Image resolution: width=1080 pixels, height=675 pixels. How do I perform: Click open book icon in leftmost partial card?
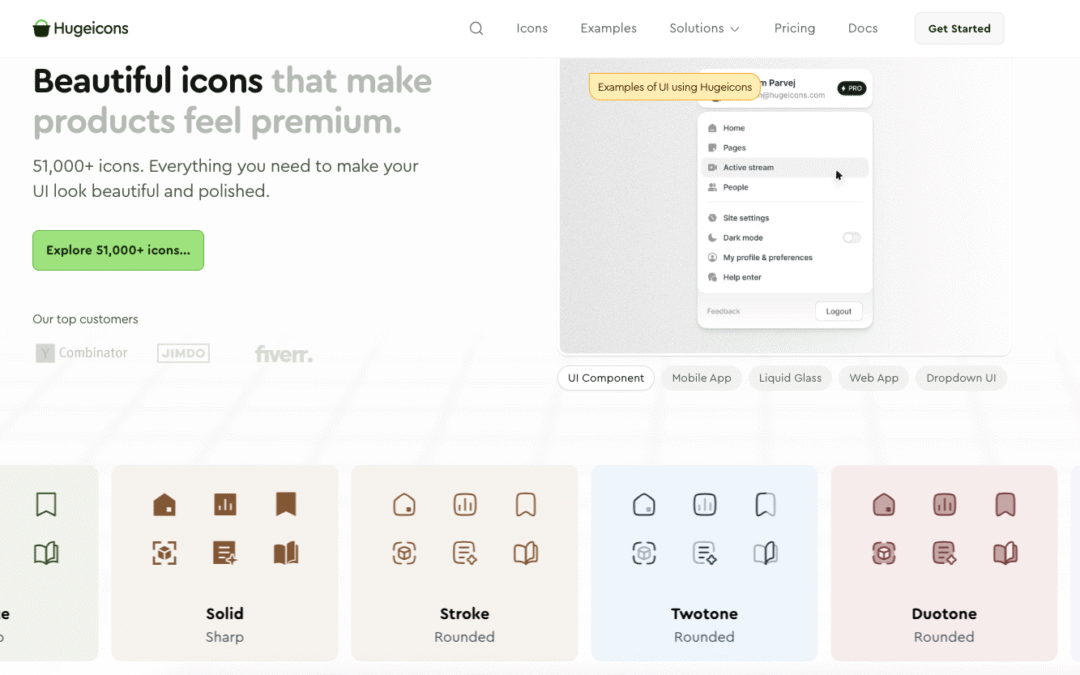(x=46, y=552)
